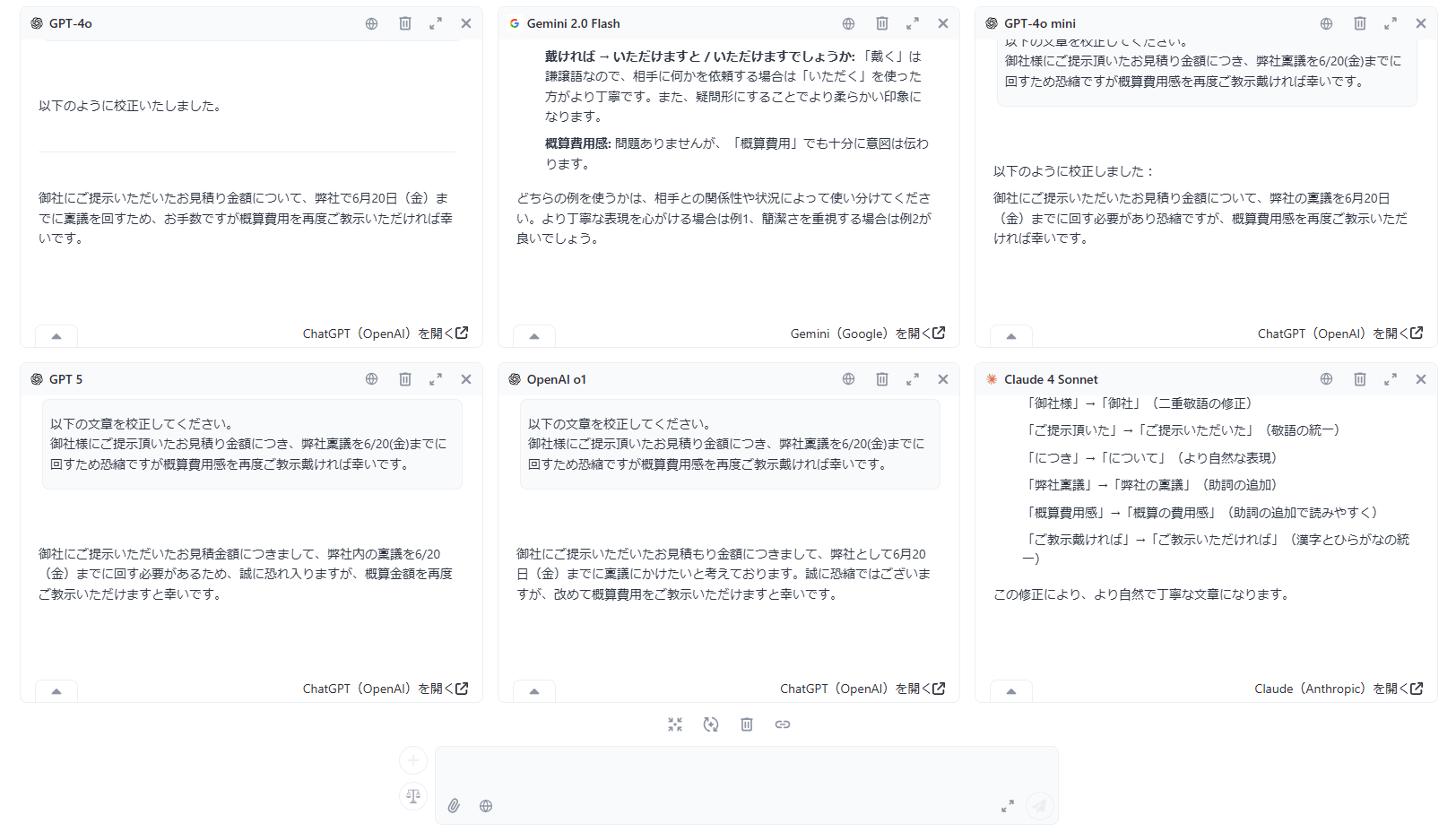
Task: Collapse the OpenAI o1 panel using bottom chevron
Action: point(534,691)
